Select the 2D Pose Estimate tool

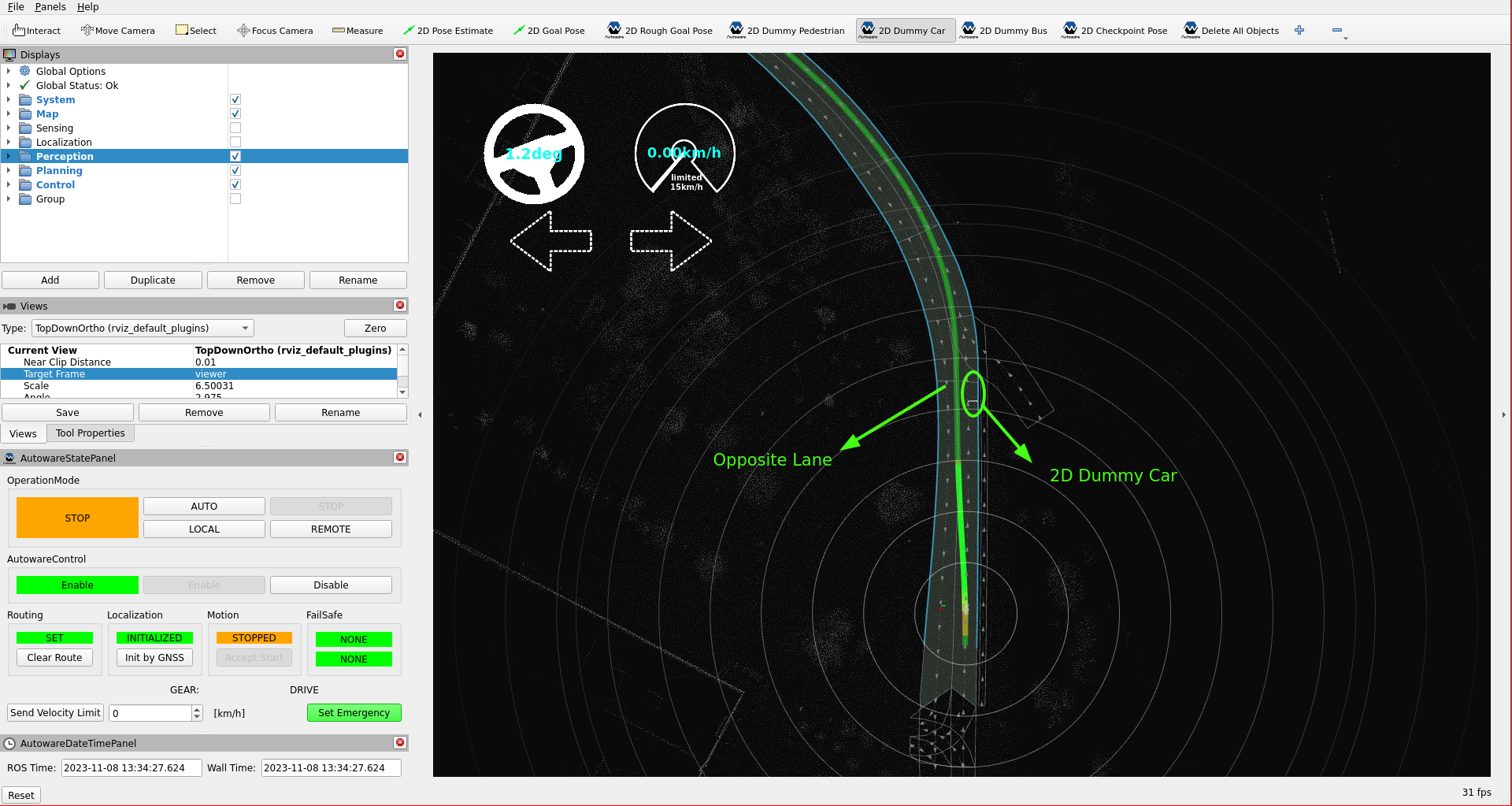pos(447,31)
